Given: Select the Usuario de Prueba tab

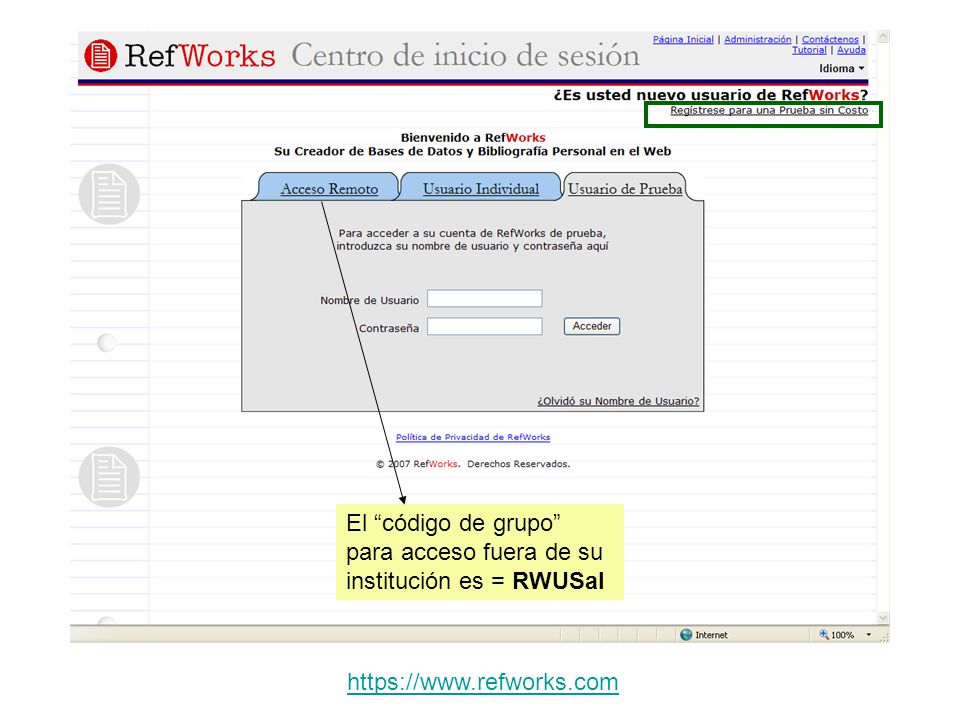Looking at the screenshot, I should coord(625,189).
